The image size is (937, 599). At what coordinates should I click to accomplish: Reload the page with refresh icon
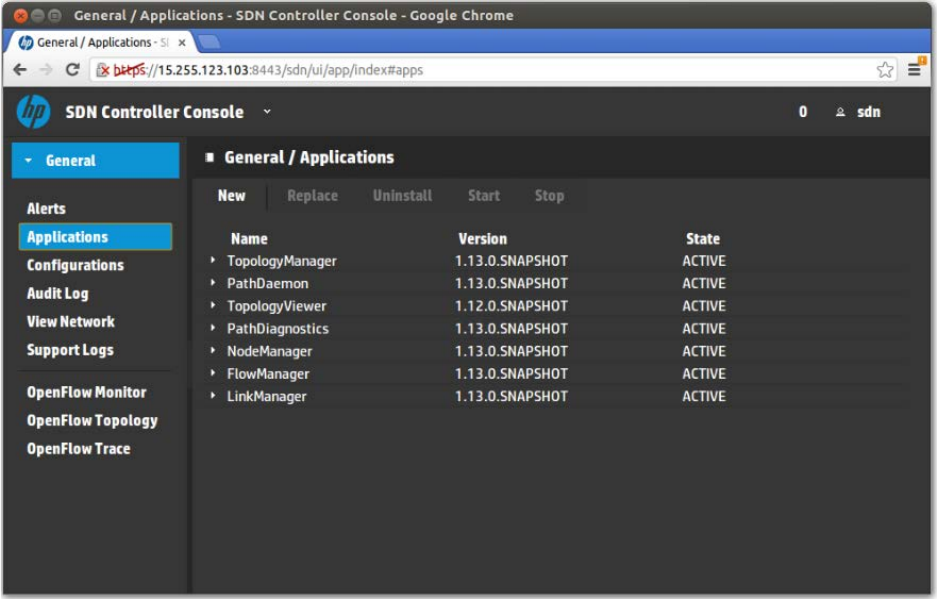[x=72, y=70]
